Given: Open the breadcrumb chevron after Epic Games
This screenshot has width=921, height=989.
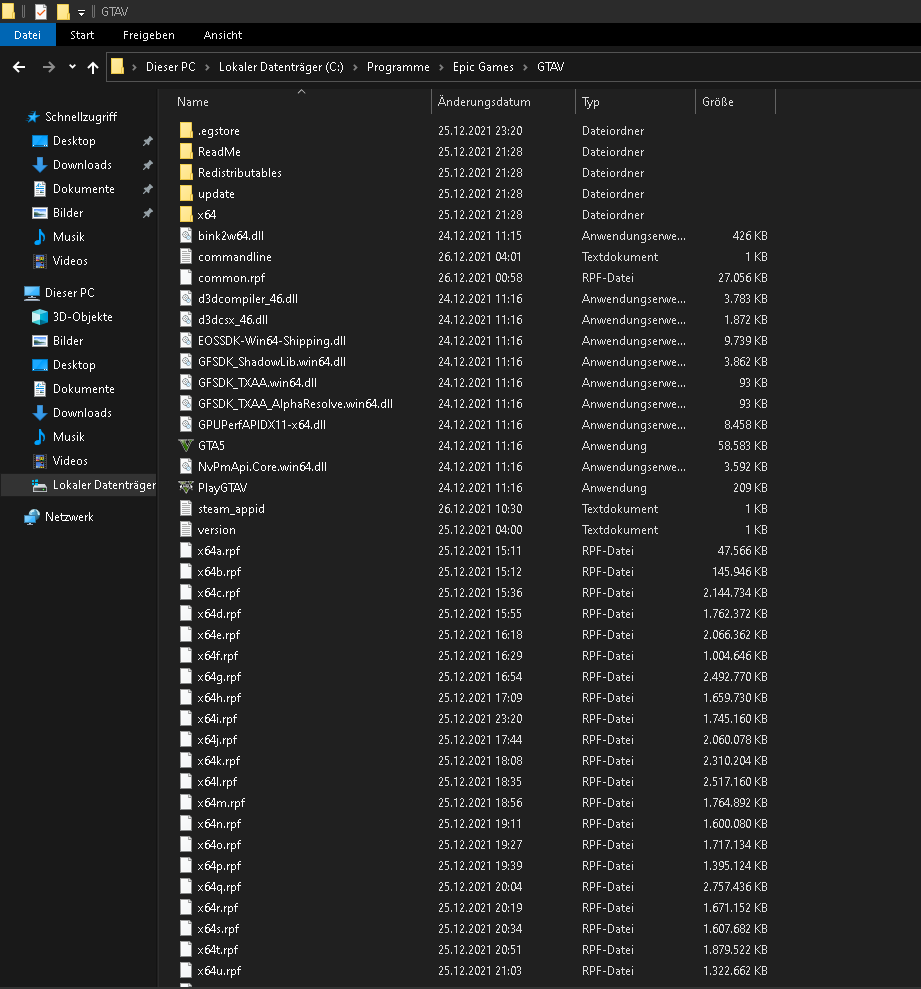Looking at the screenshot, I should coord(525,67).
